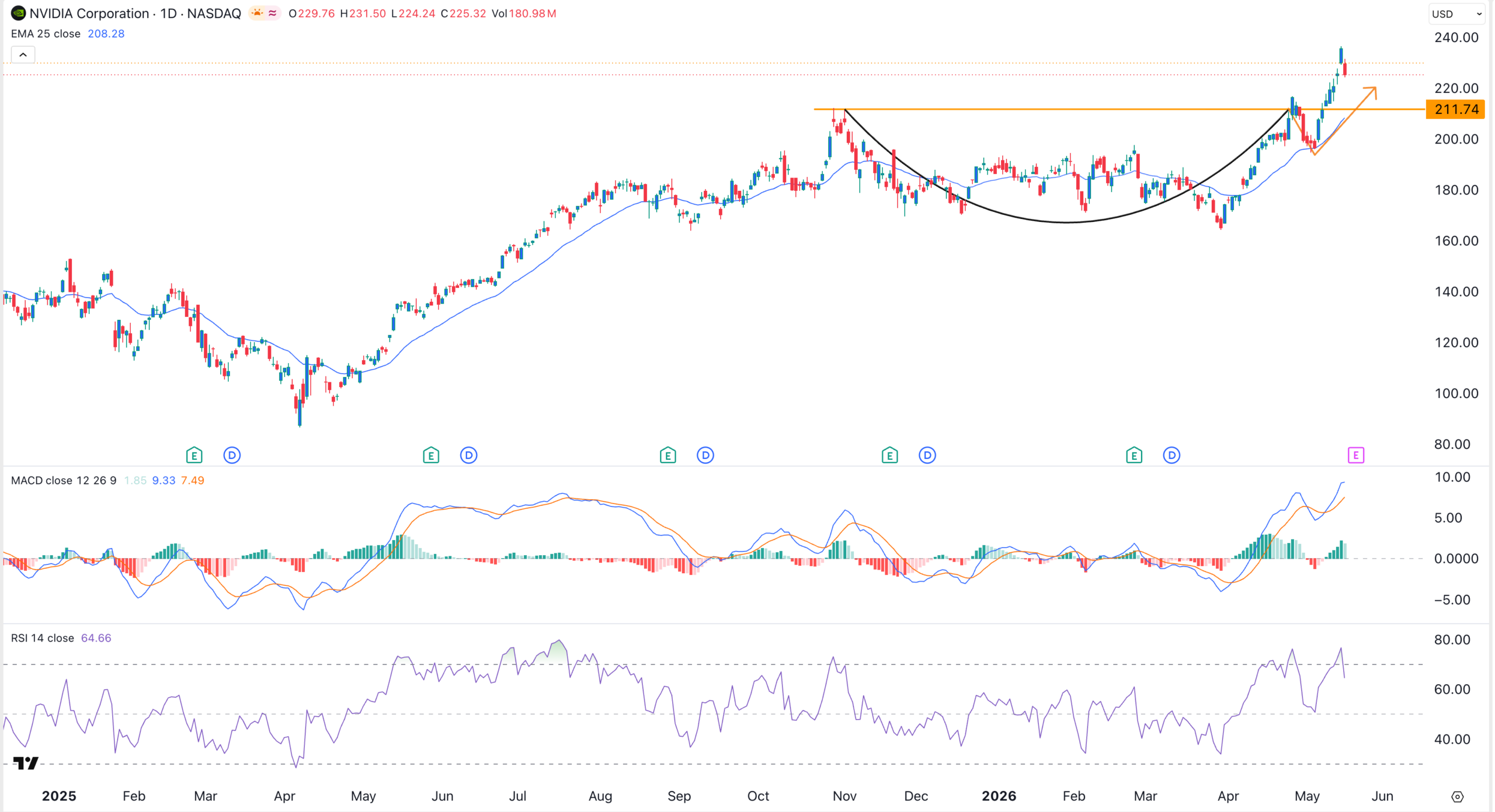The width and height of the screenshot is (1495, 812).
Task: Click the volume value 180.98 M
Action: 533,13
